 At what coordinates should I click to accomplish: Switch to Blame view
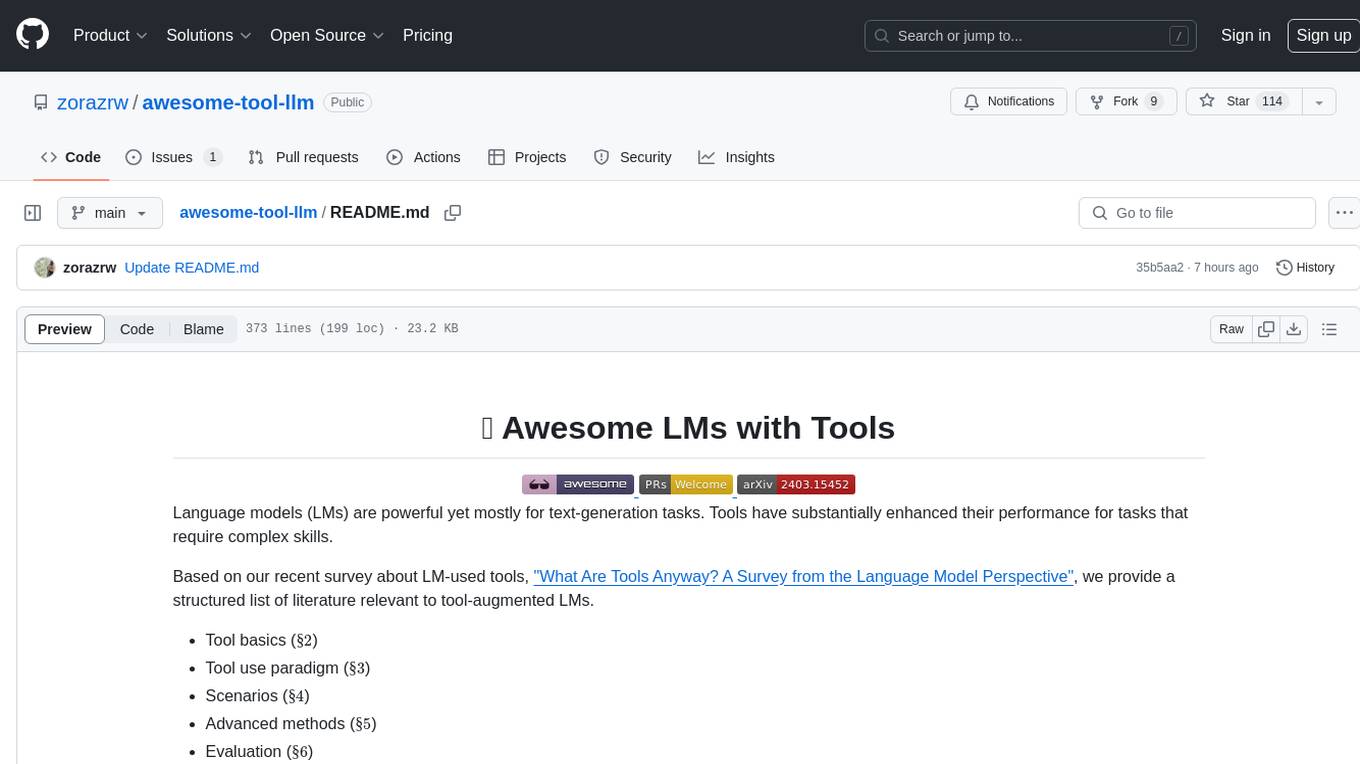[x=203, y=329]
